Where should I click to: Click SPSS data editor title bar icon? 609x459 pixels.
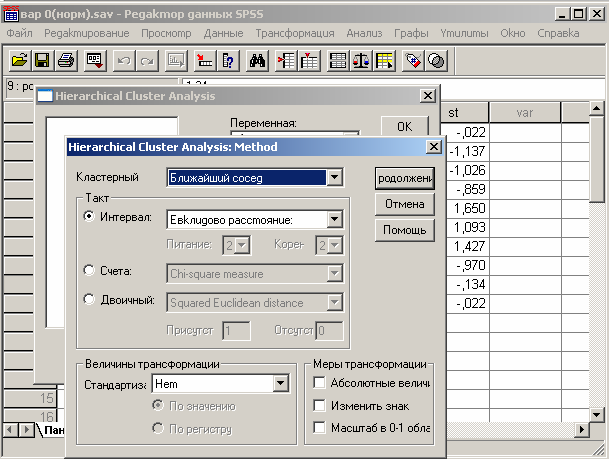(11, 14)
